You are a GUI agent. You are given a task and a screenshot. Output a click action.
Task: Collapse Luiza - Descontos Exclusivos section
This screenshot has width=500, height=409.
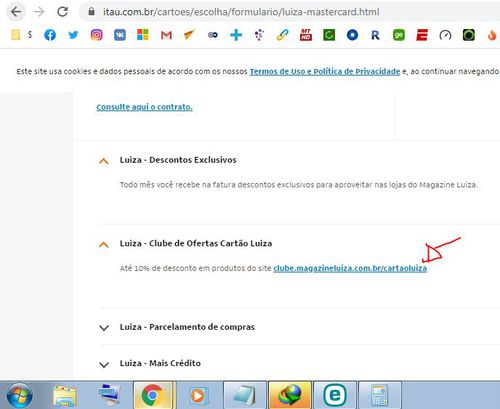click(x=104, y=161)
